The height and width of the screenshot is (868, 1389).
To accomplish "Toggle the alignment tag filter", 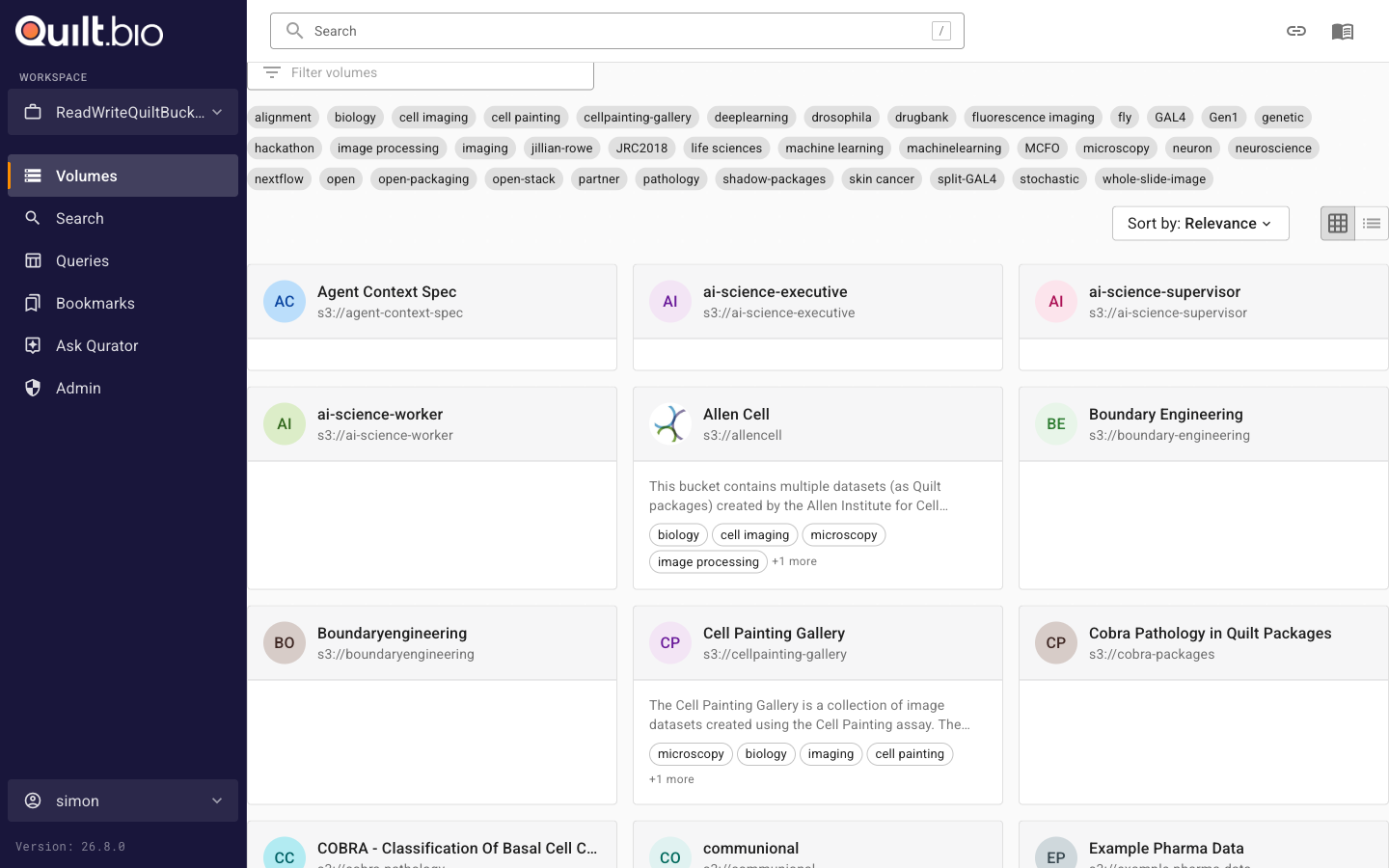I will point(283,117).
